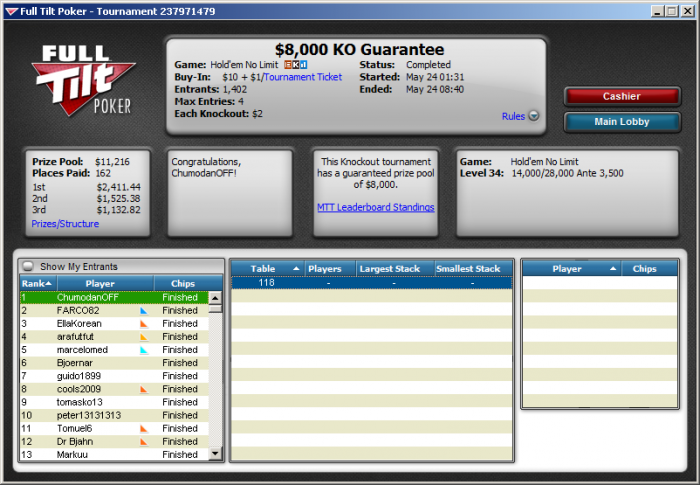Click the Each Knockout $2 text
This screenshot has height=485, width=700.
point(218,113)
